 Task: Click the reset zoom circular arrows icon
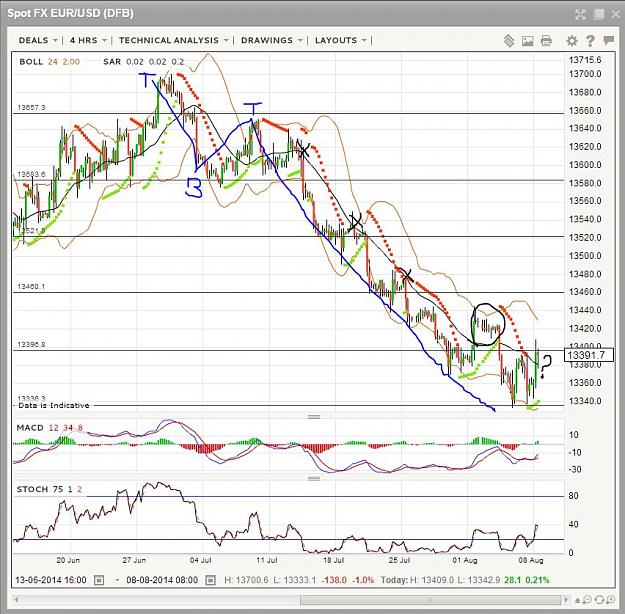click(599, 600)
